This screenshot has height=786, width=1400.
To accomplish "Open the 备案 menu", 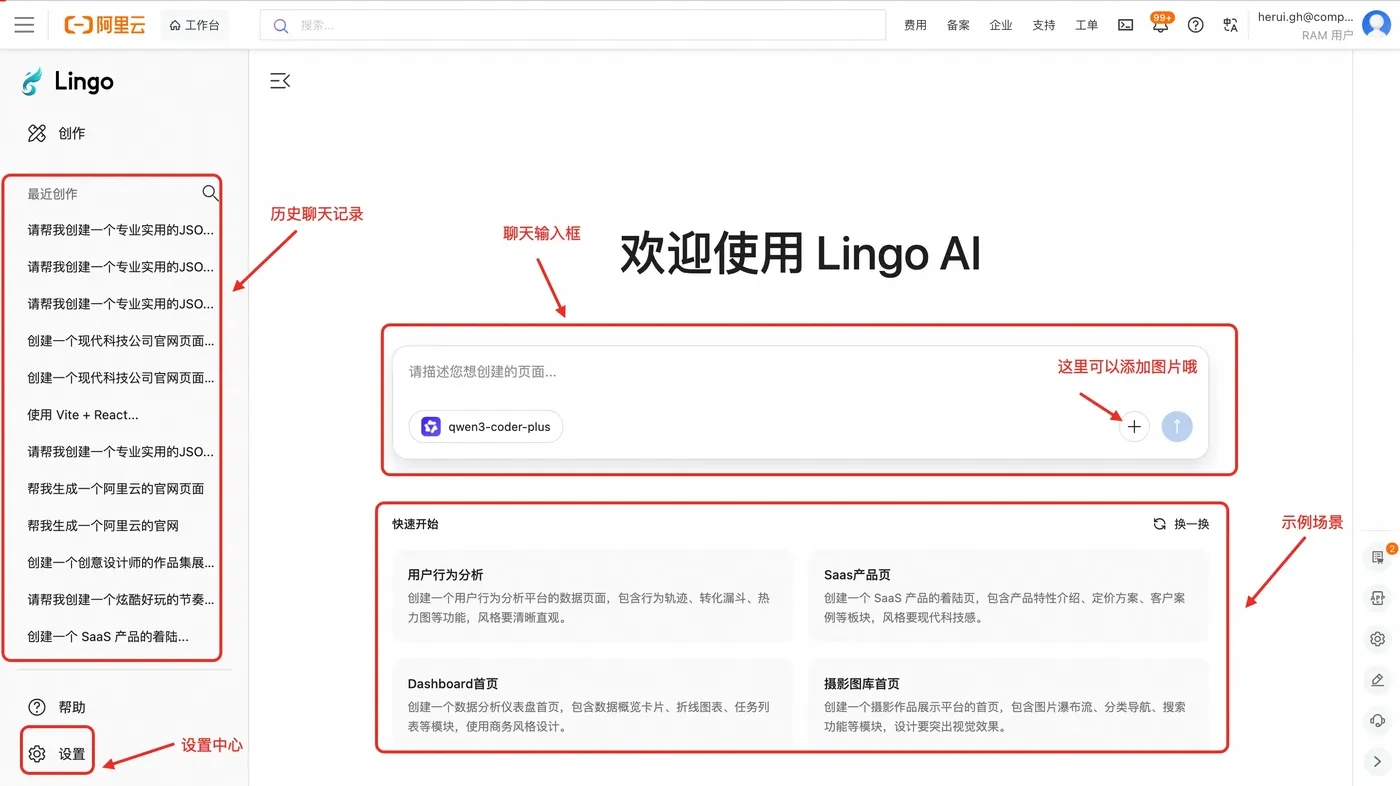I will click(x=958, y=25).
